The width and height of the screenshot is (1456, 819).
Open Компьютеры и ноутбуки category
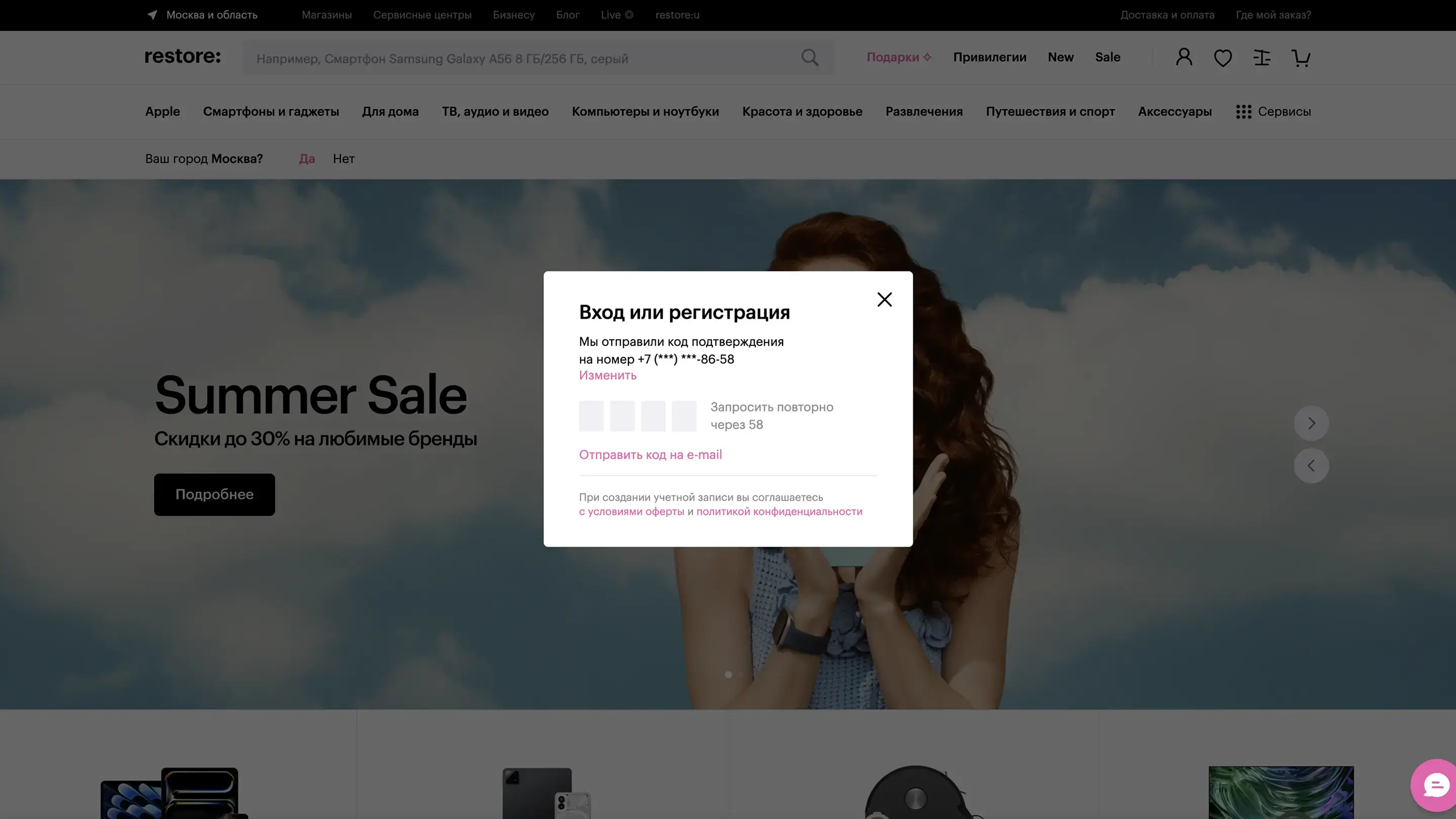coord(645,111)
